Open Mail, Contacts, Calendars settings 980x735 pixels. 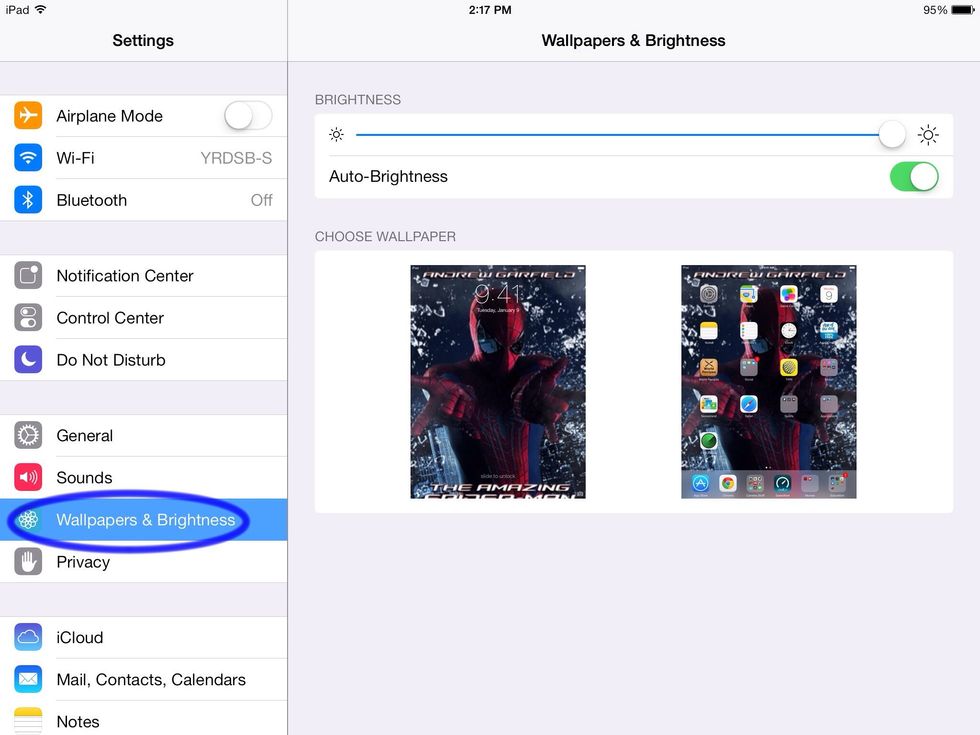point(143,679)
